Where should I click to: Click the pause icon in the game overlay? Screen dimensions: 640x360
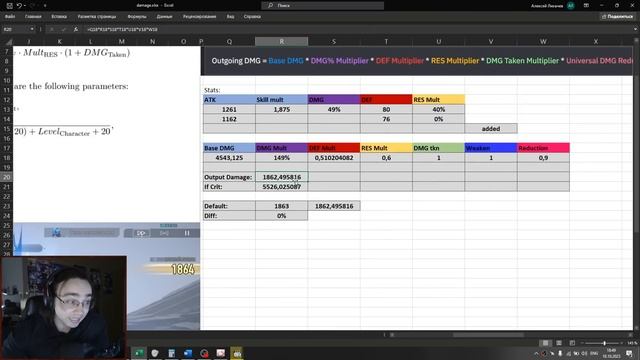click(187, 233)
